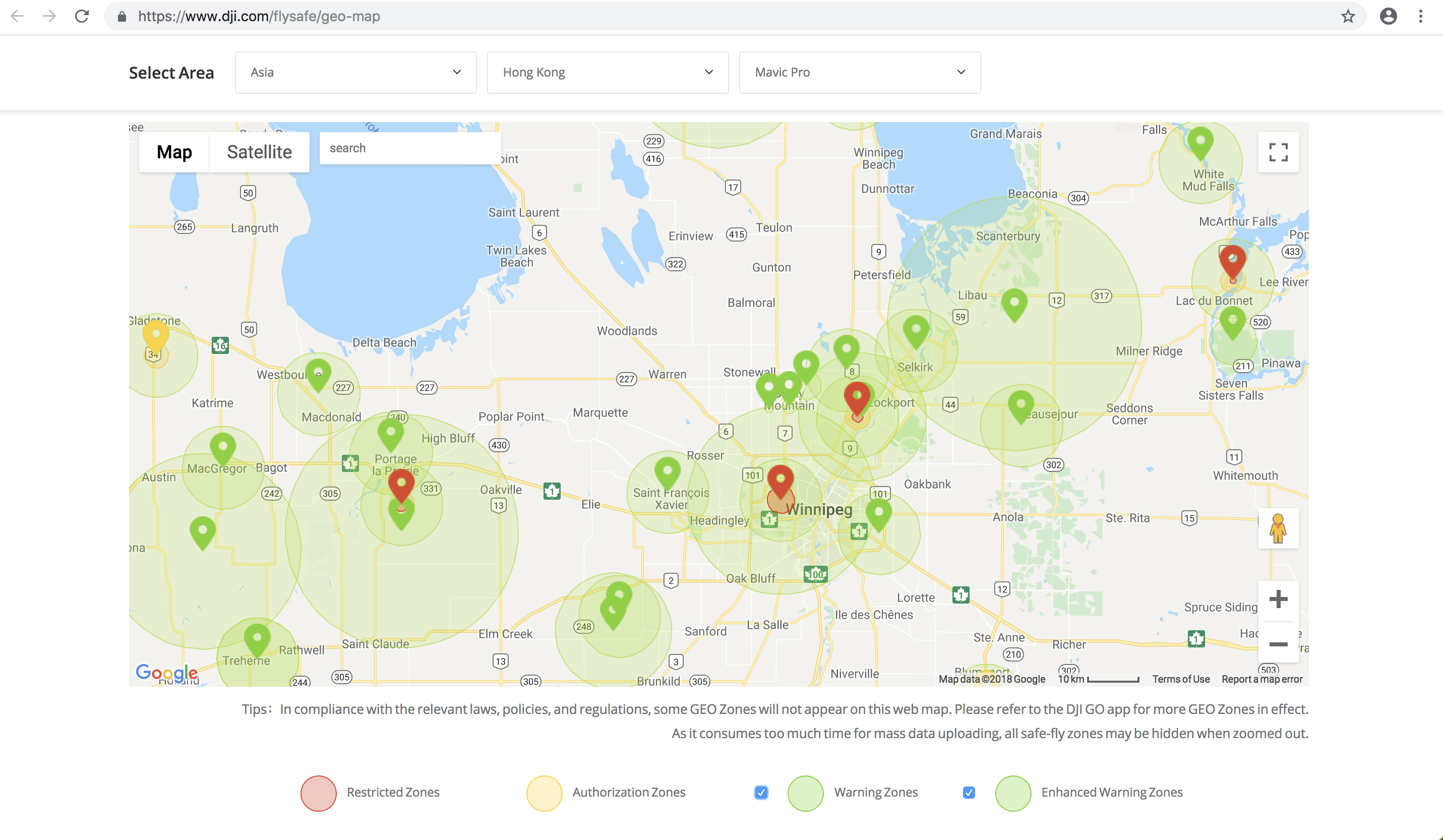Uncheck the Warning Zones checkbox
Viewport: 1443px width, 840px height.
pyautogui.click(x=760, y=793)
